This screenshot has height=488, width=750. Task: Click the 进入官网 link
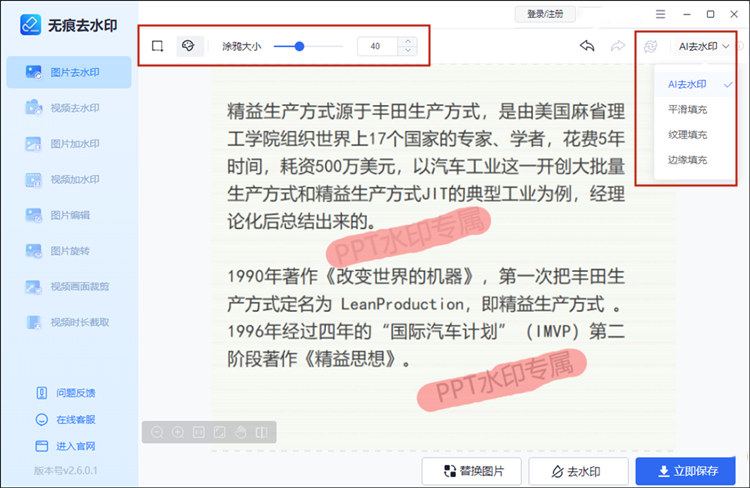click(x=66, y=446)
